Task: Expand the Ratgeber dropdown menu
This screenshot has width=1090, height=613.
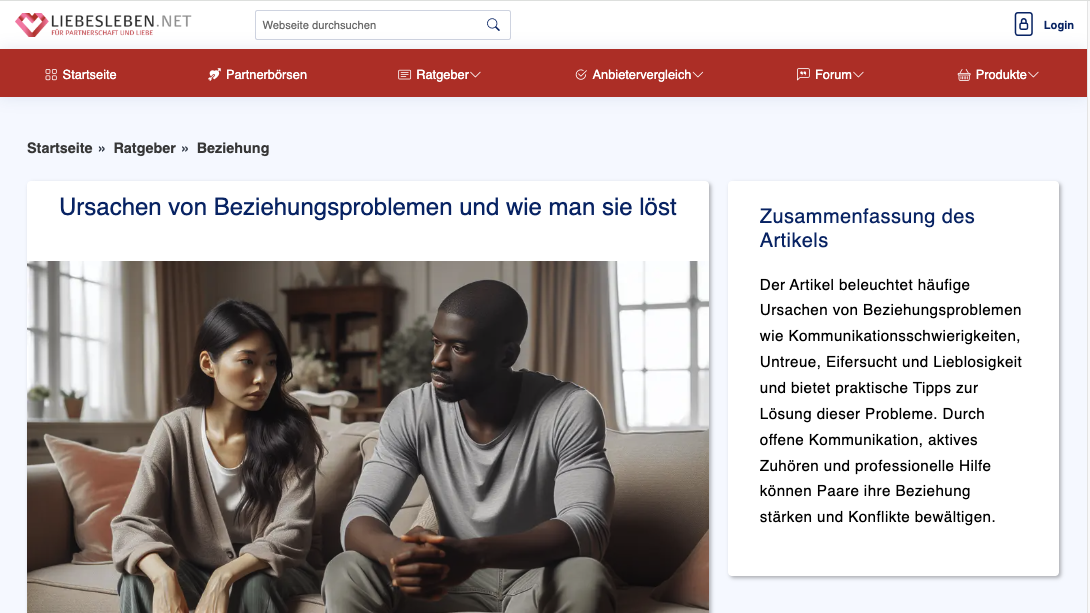Action: click(x=477, y=74)
